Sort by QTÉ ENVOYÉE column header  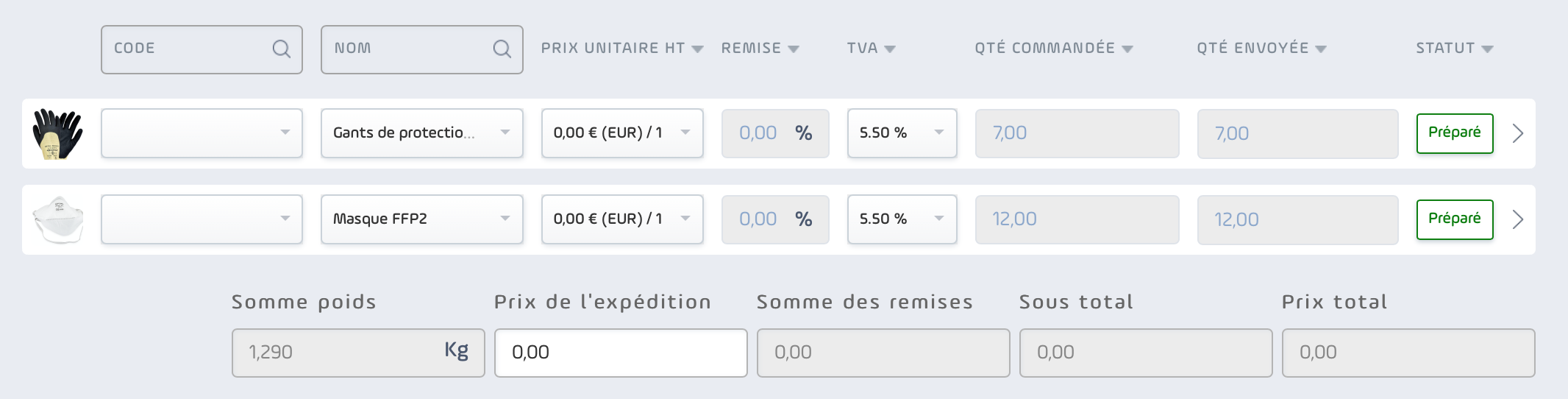[1261, 49]
